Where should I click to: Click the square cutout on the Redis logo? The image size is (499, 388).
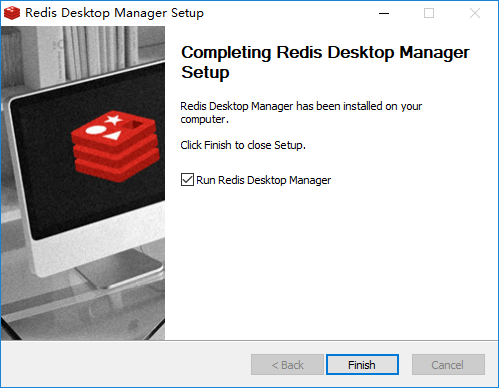tap(134, 125)
